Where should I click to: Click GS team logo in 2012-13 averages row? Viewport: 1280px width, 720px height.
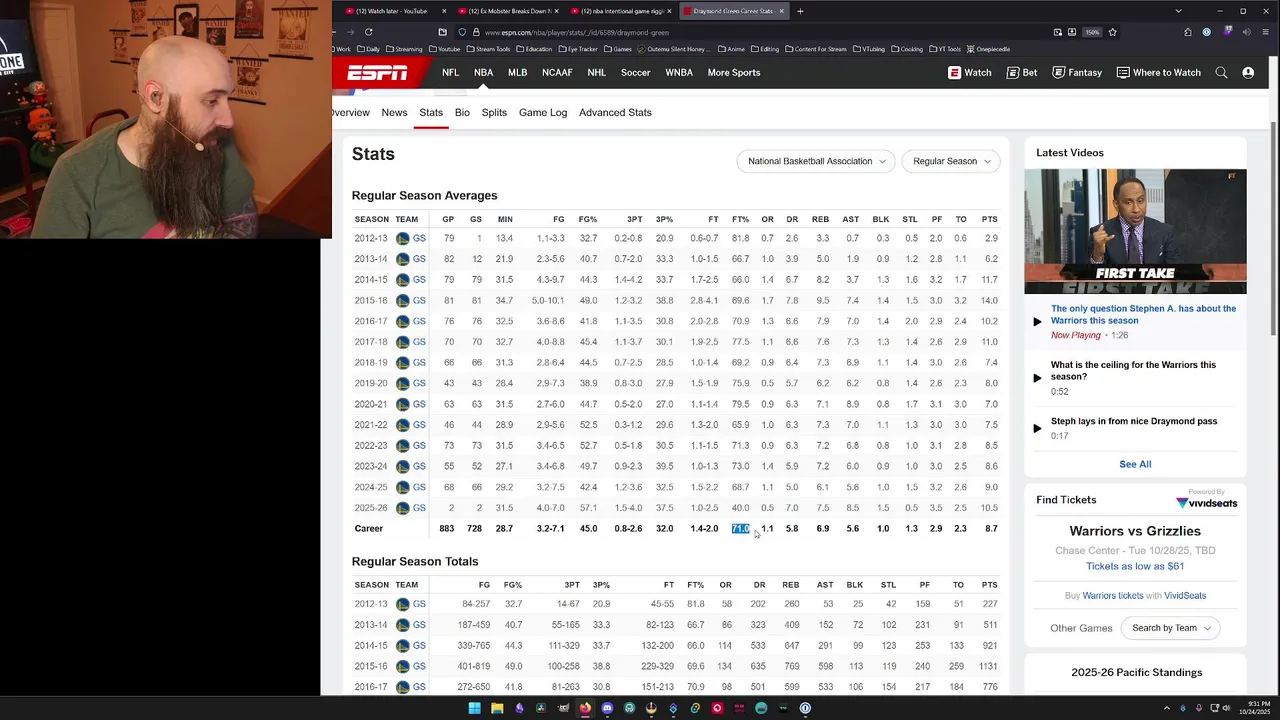coord(403,238)
